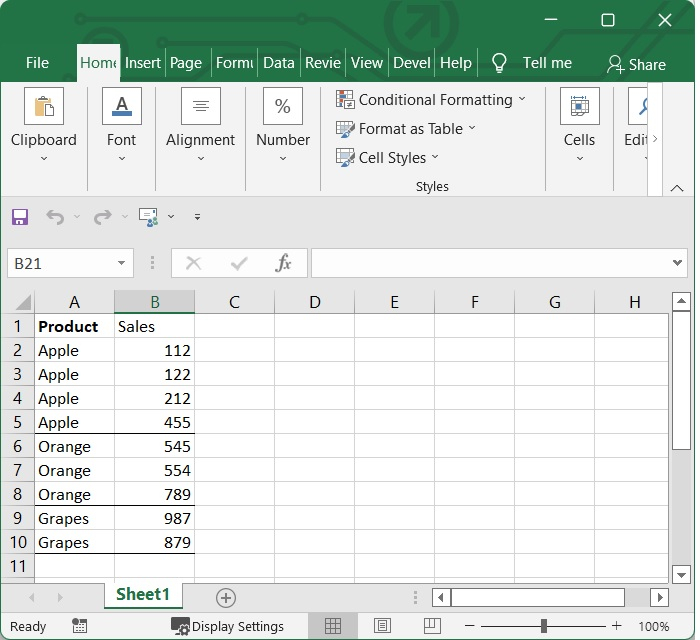
Task: Switch to Page Break Preview view
Action: tap(430, 626)
